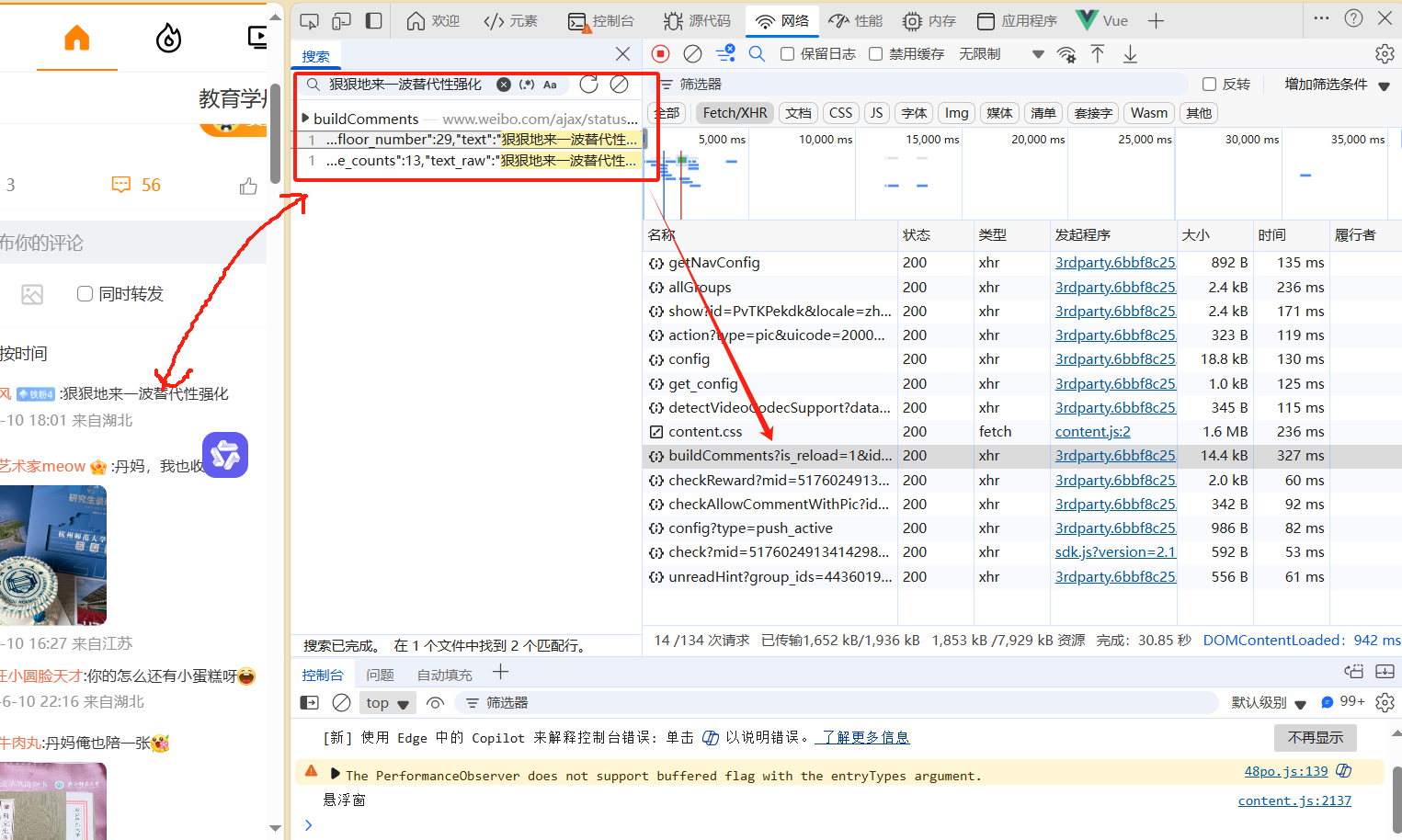The width and height of the screenshot is (1402, 840).
Task: Toggle the DevTools quick view sidebar icon
Action: (x=373, y=20)
